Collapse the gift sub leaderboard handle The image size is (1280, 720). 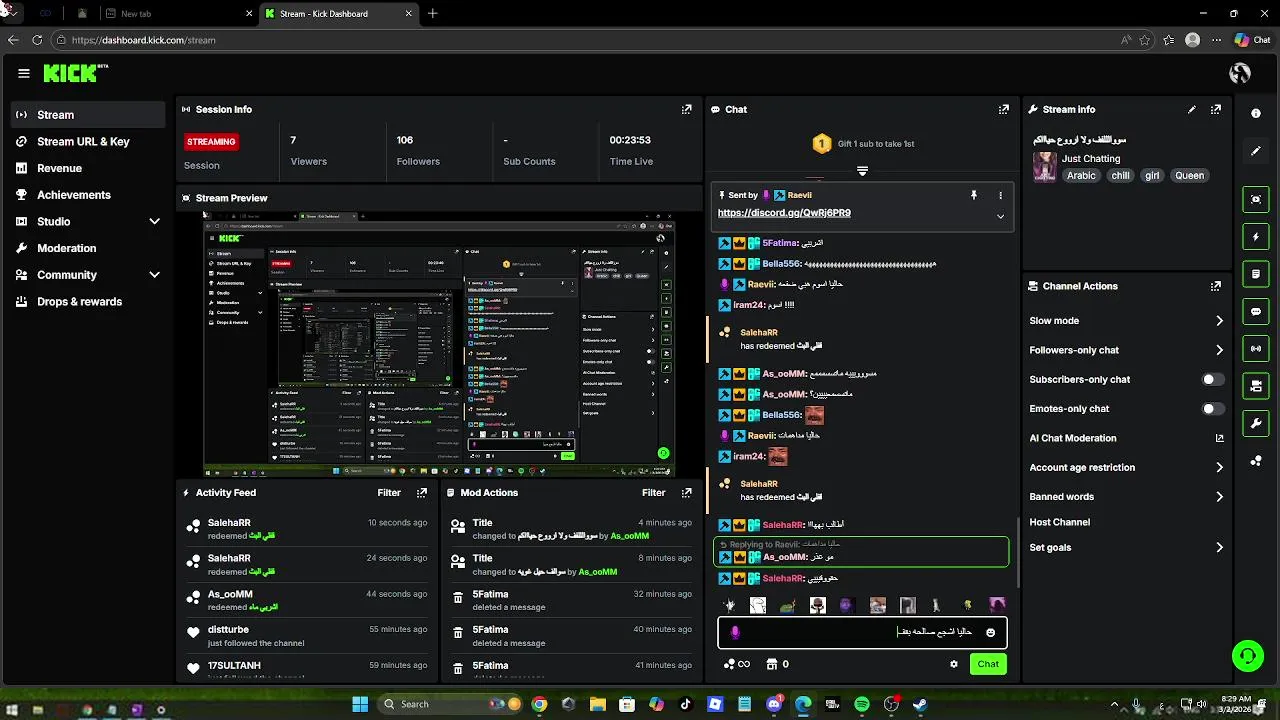click(862, 171)
